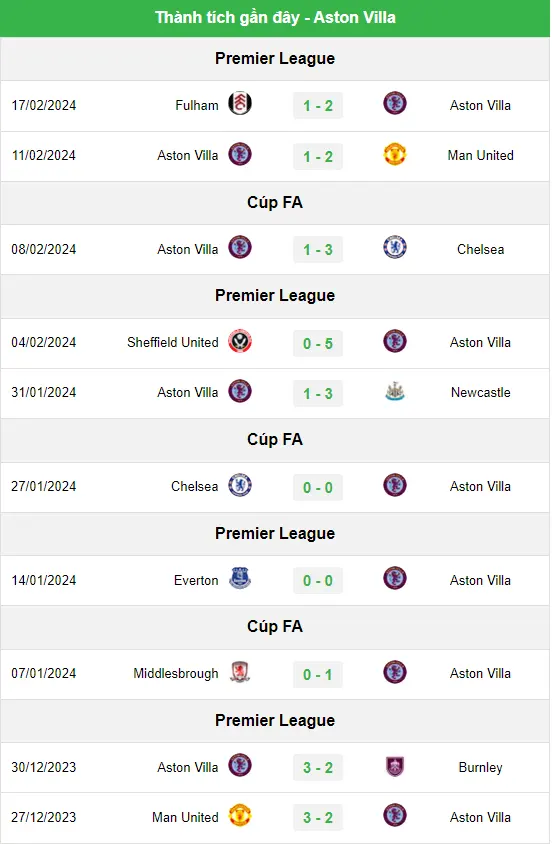Select the 3 - 2 score against Burnley
The image size is (552, 844).
pos(318,768)
